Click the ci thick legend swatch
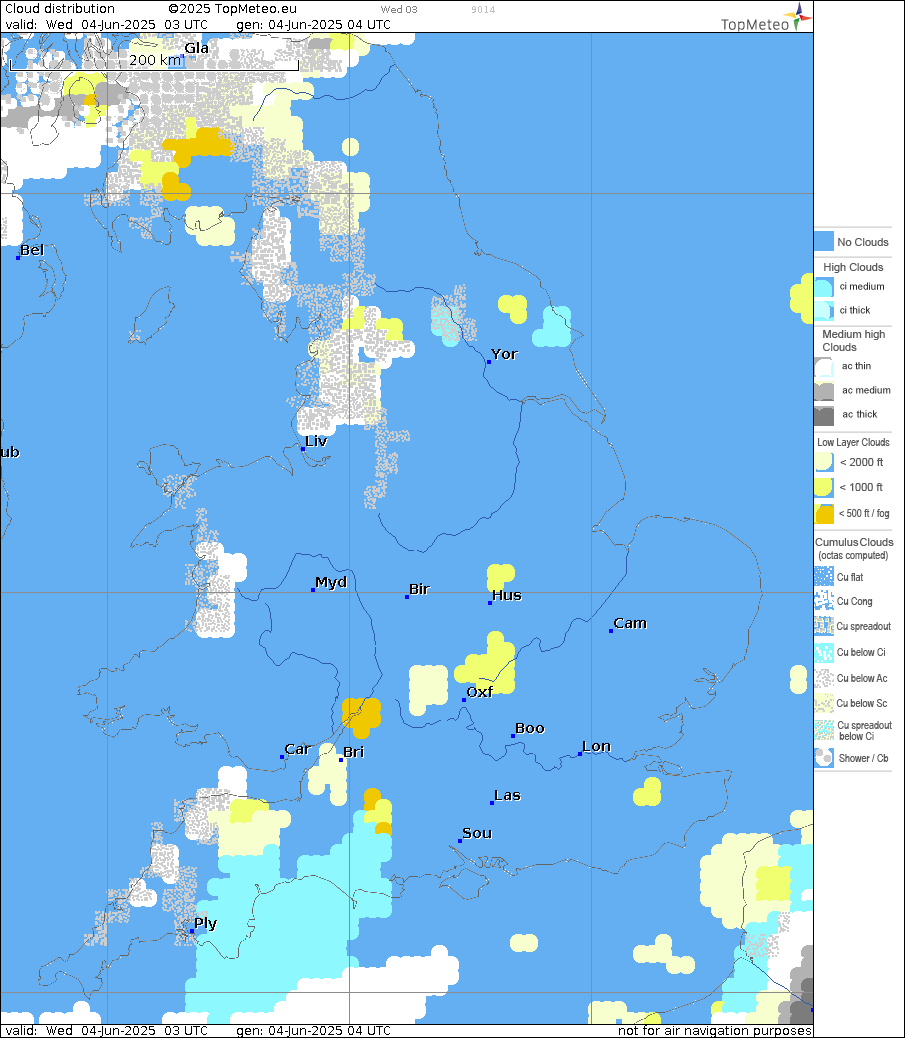905x1038 pixels. [824, 310]
